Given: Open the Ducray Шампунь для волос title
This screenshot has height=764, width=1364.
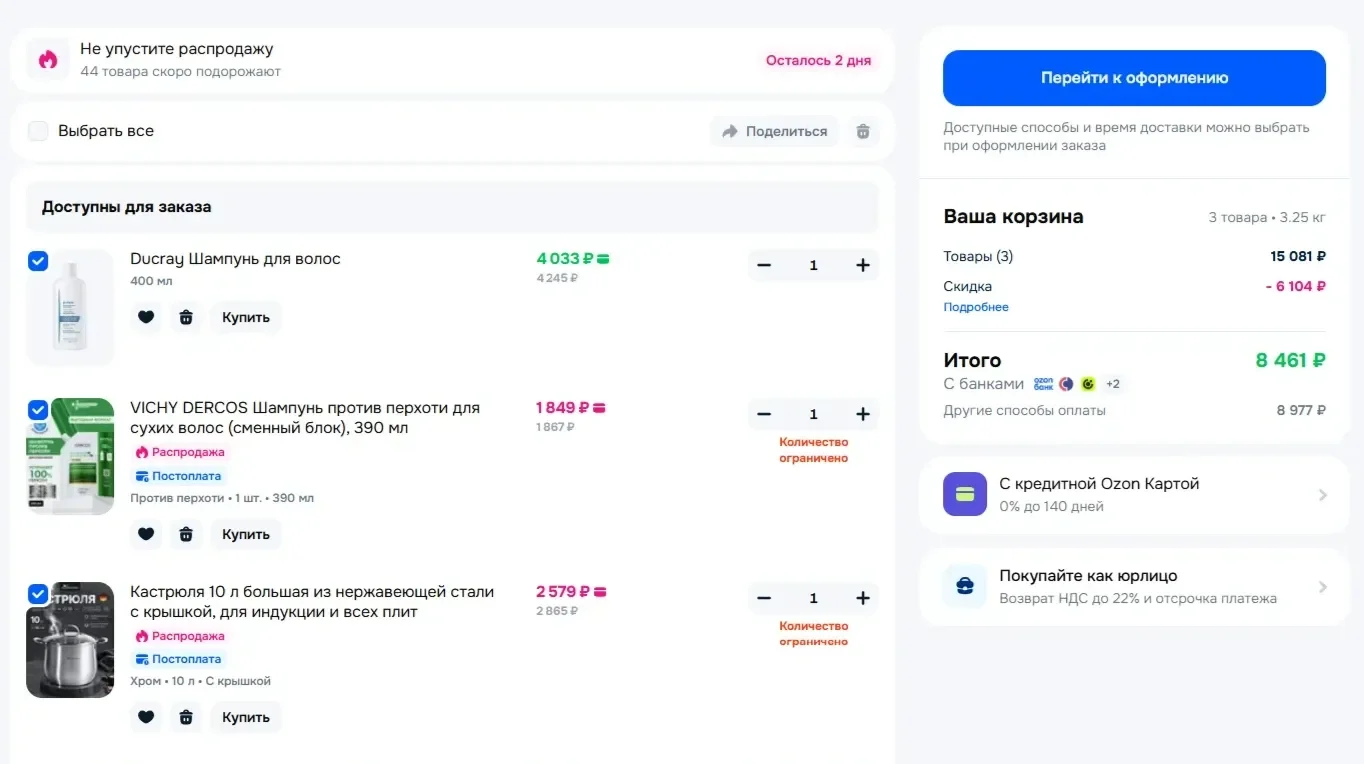Looking at the screenshot, I should [x=235, y=259].
